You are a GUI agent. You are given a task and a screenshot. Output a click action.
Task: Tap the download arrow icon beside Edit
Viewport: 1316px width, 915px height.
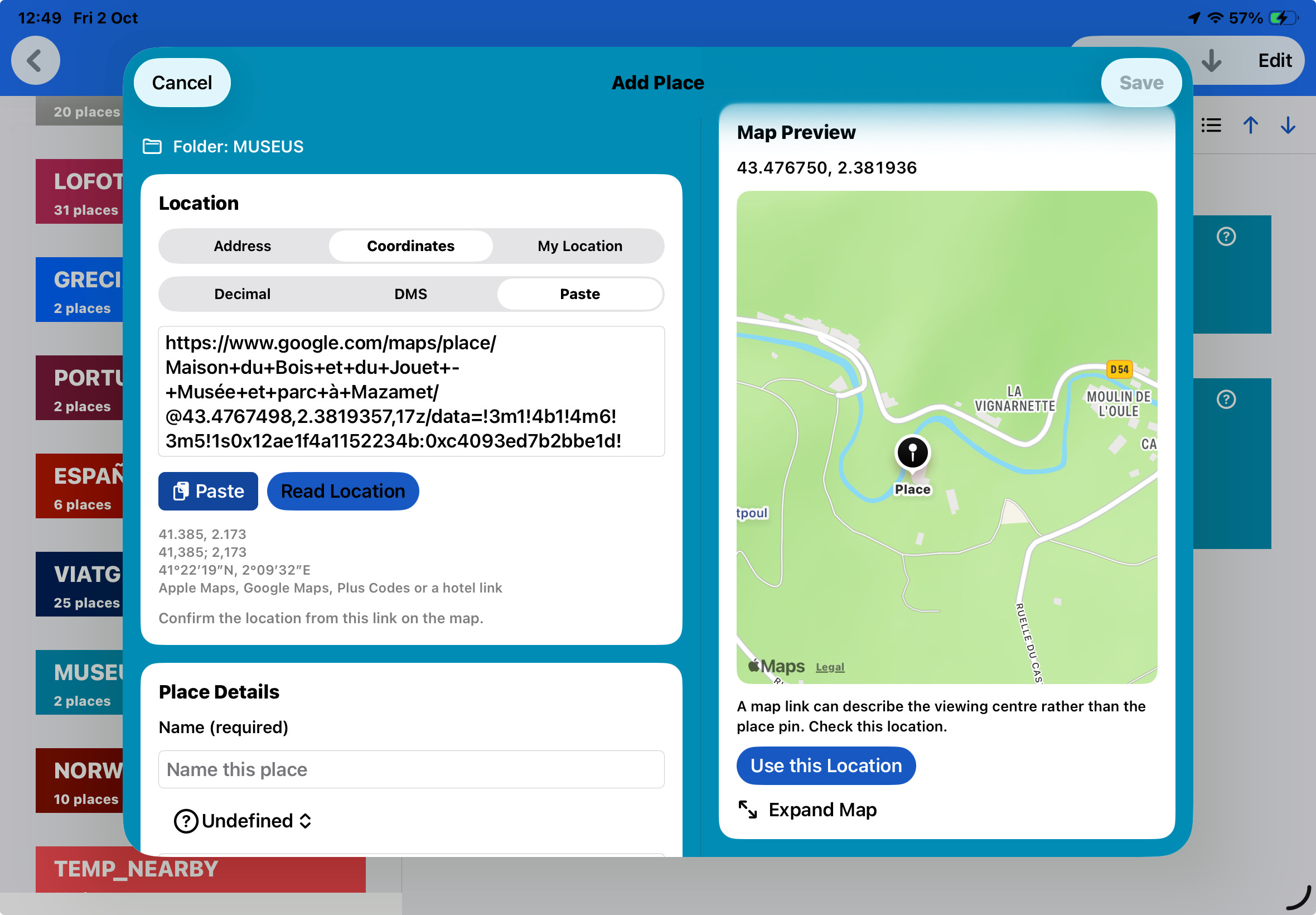(1211, 60)
